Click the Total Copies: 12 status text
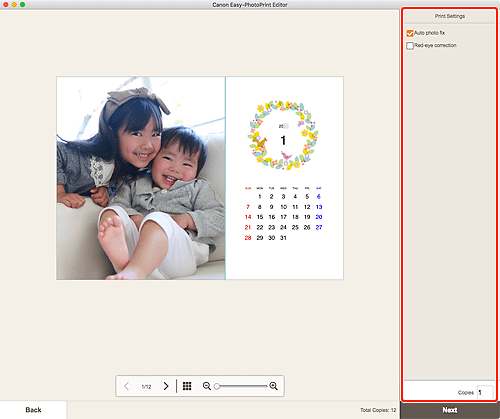The width and height of the screenshot is (500, 419). point(378,410)
